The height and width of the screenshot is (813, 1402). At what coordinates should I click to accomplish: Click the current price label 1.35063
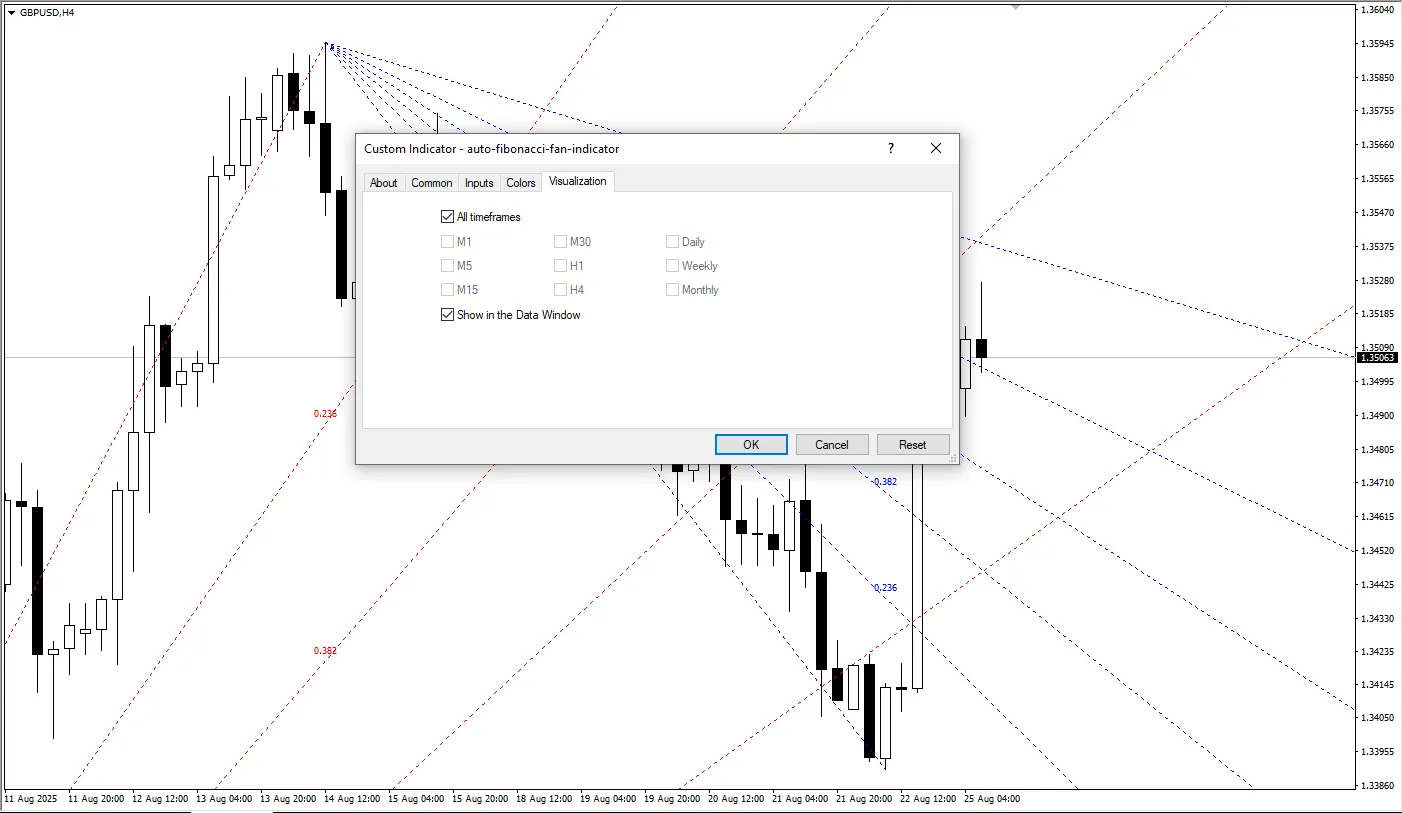point(1378,357)
